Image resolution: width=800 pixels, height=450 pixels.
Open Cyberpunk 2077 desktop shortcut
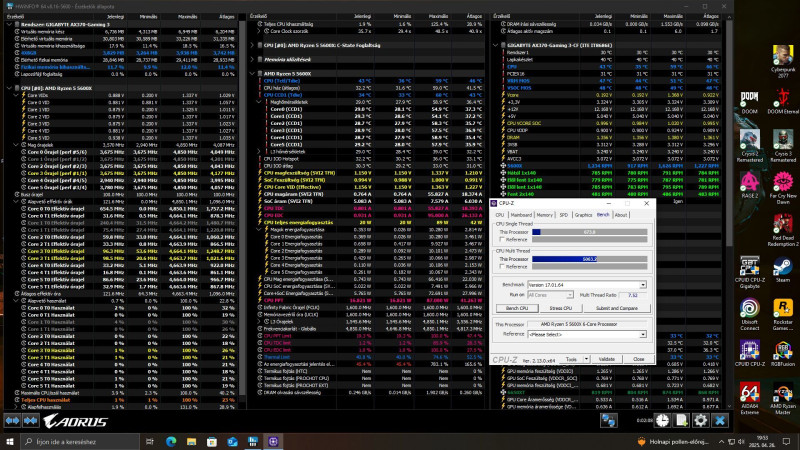pyautogui.click(x=783, y=62)
